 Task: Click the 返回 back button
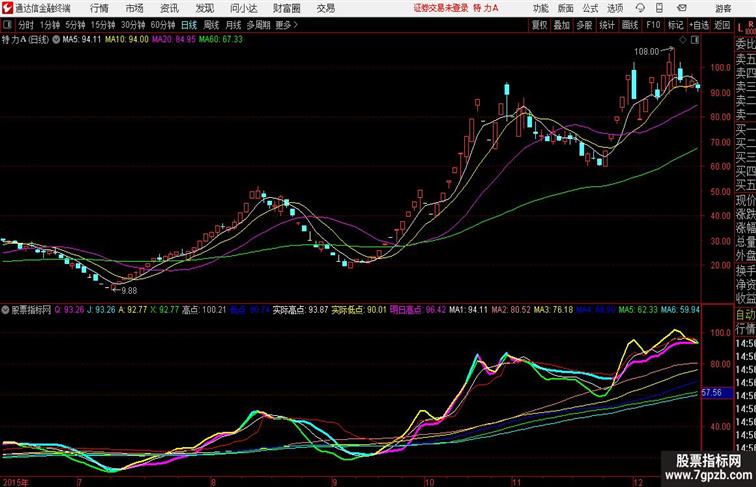(722, 25)
